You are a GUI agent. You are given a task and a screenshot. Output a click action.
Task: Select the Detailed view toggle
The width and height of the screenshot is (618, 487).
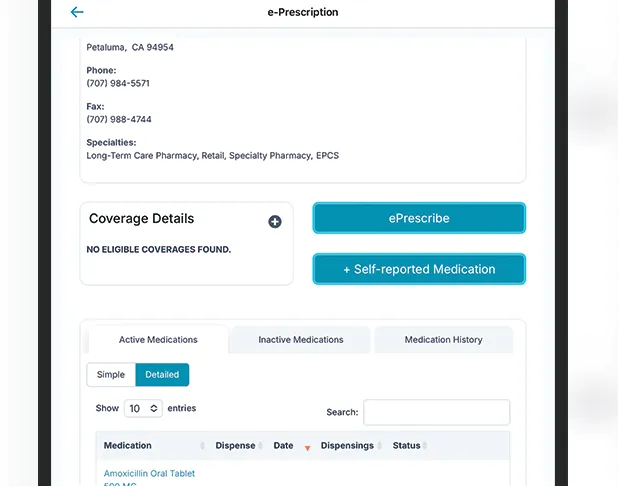(162, 375)
